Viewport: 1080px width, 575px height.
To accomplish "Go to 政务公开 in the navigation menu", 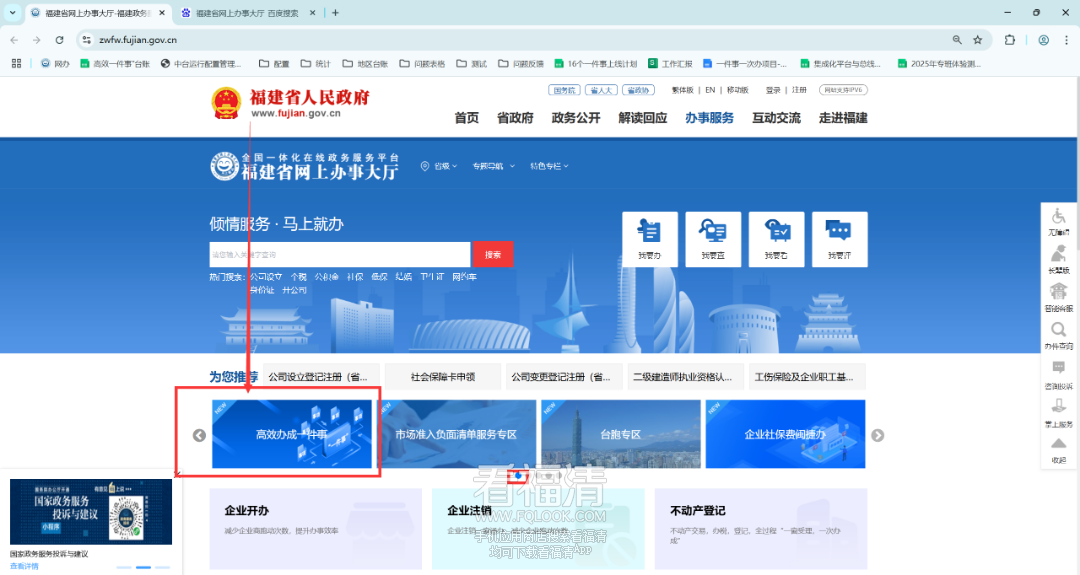I will (x=576, y=118).
